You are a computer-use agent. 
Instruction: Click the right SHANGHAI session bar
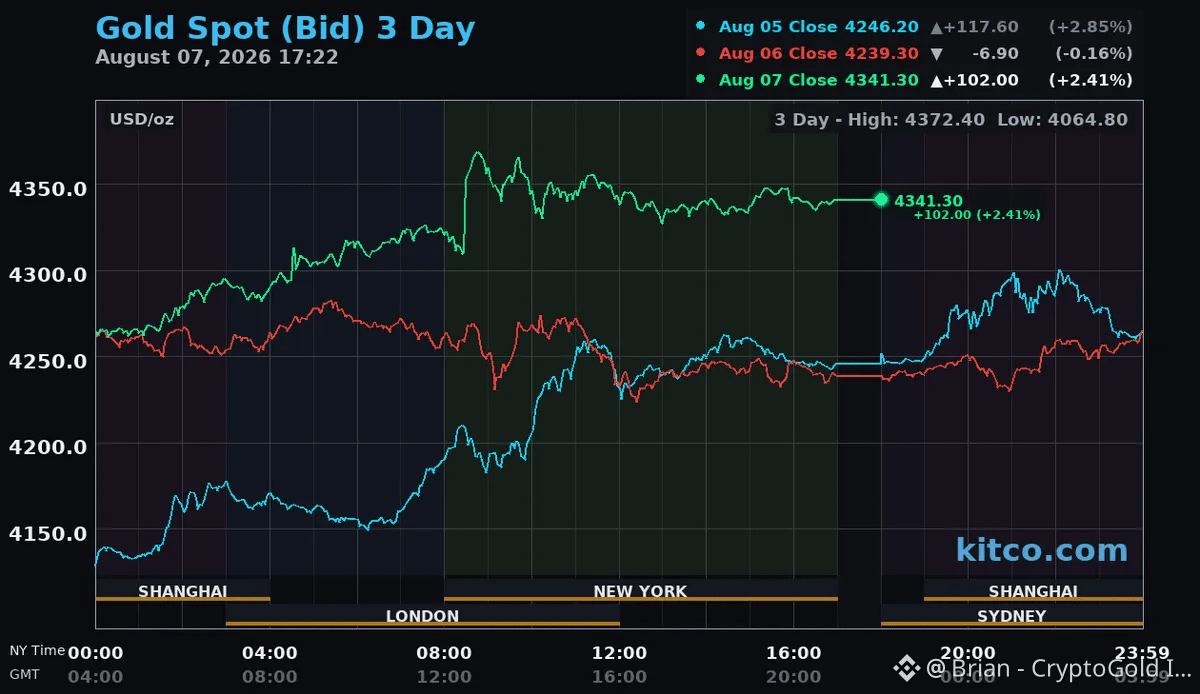[x=1033, y=591]
